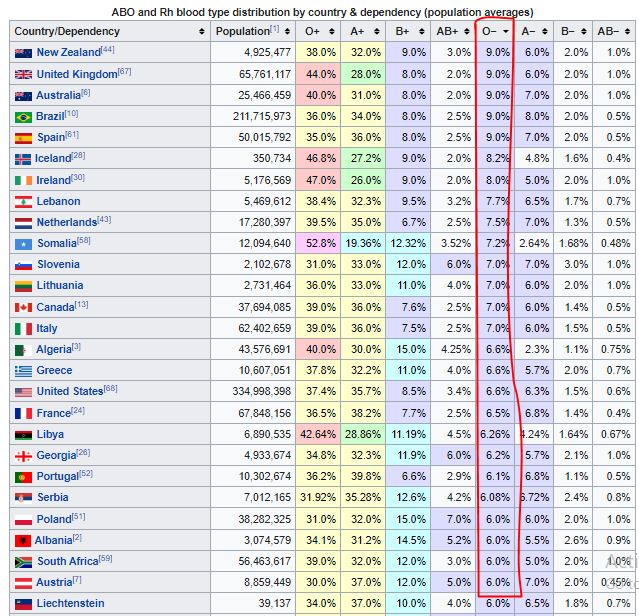639x616 pixels.
Task: Open footnote [1] beside Population header
Action: pyautogui.click(x=275, y=29)
